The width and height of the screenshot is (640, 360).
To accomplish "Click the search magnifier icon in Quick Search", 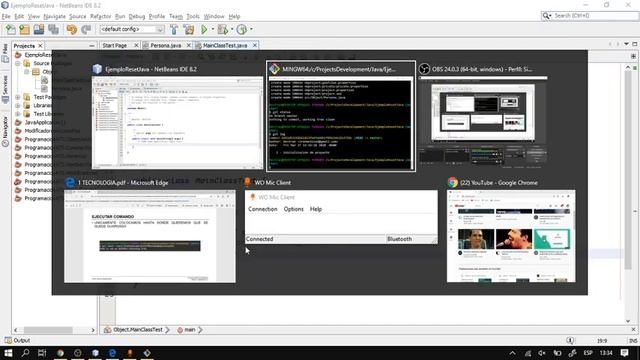I will [x=546, y=16].
